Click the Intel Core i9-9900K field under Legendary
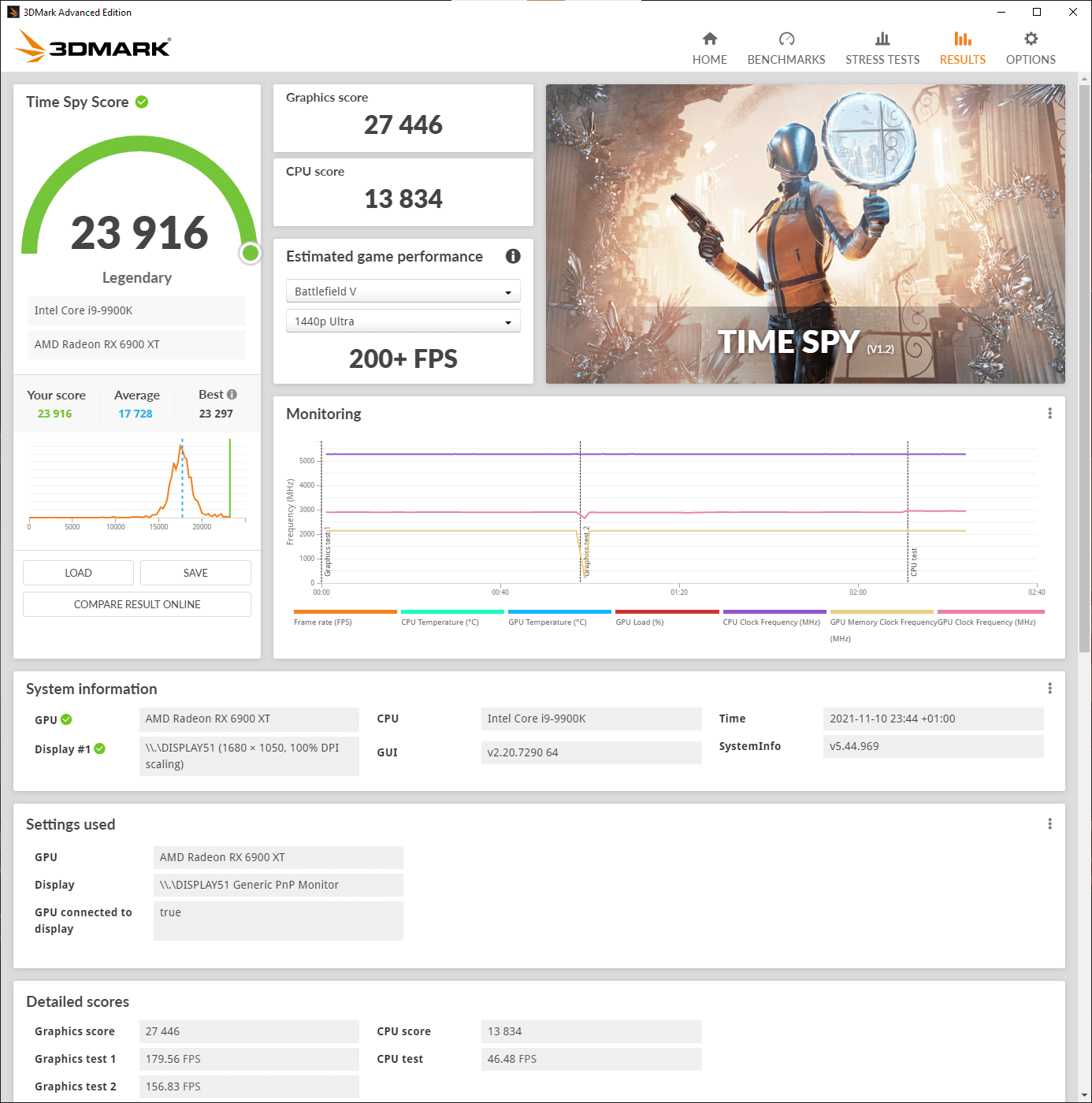 (x=137, y=310)
